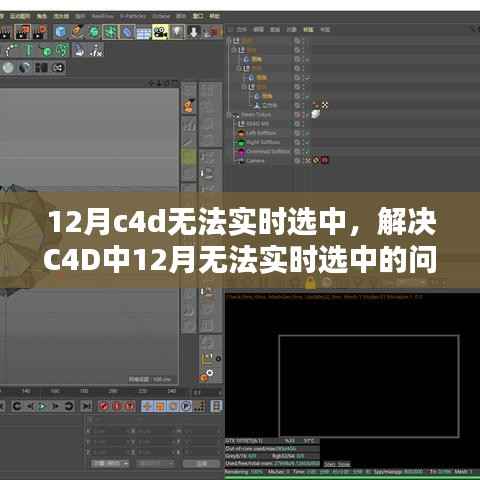
Task: Open the Octane menu
Action: (161, 16)
